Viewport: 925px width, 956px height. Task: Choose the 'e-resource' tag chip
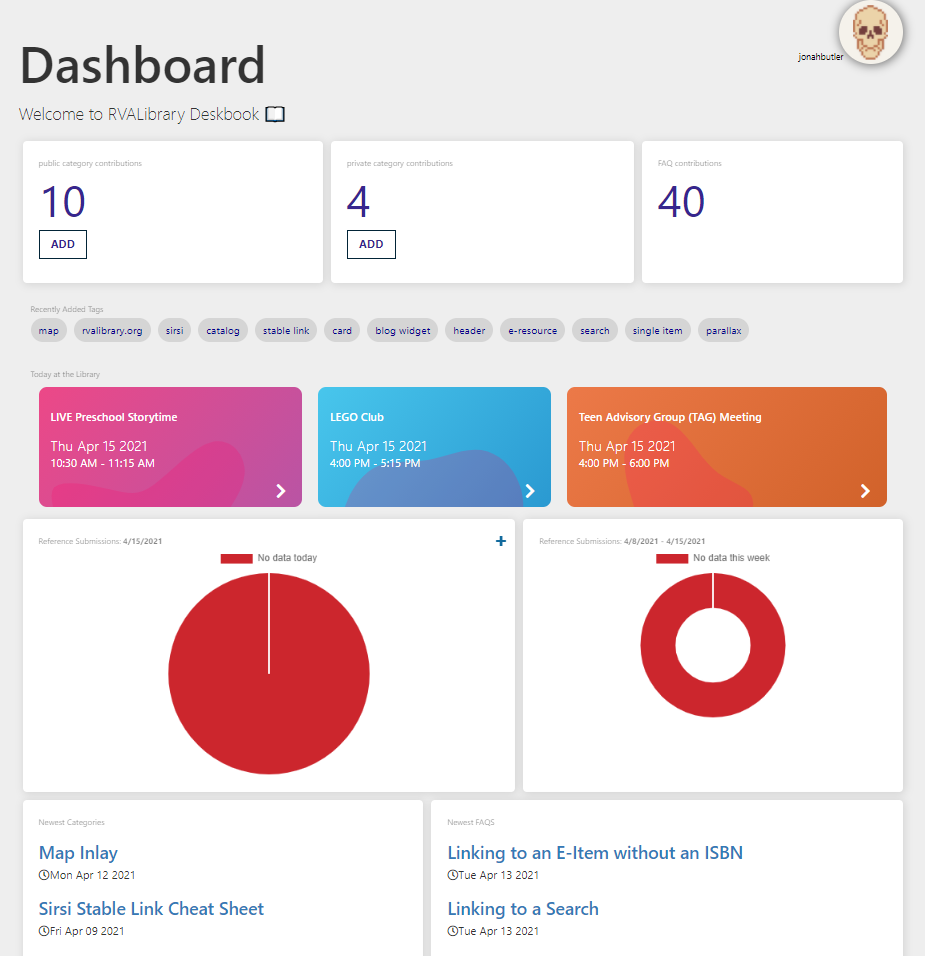532,330
